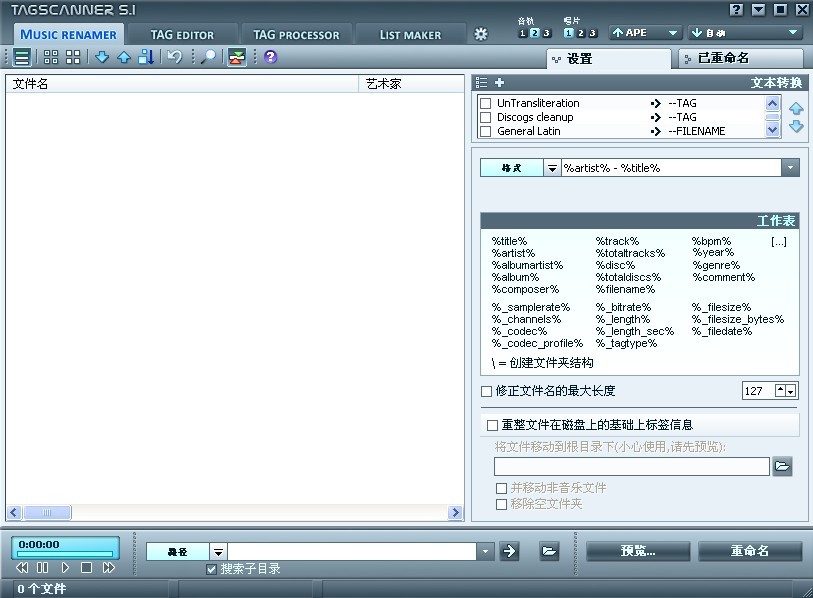Move transform down with blue down arrow

pyautogui.click(x=796, y=127)
